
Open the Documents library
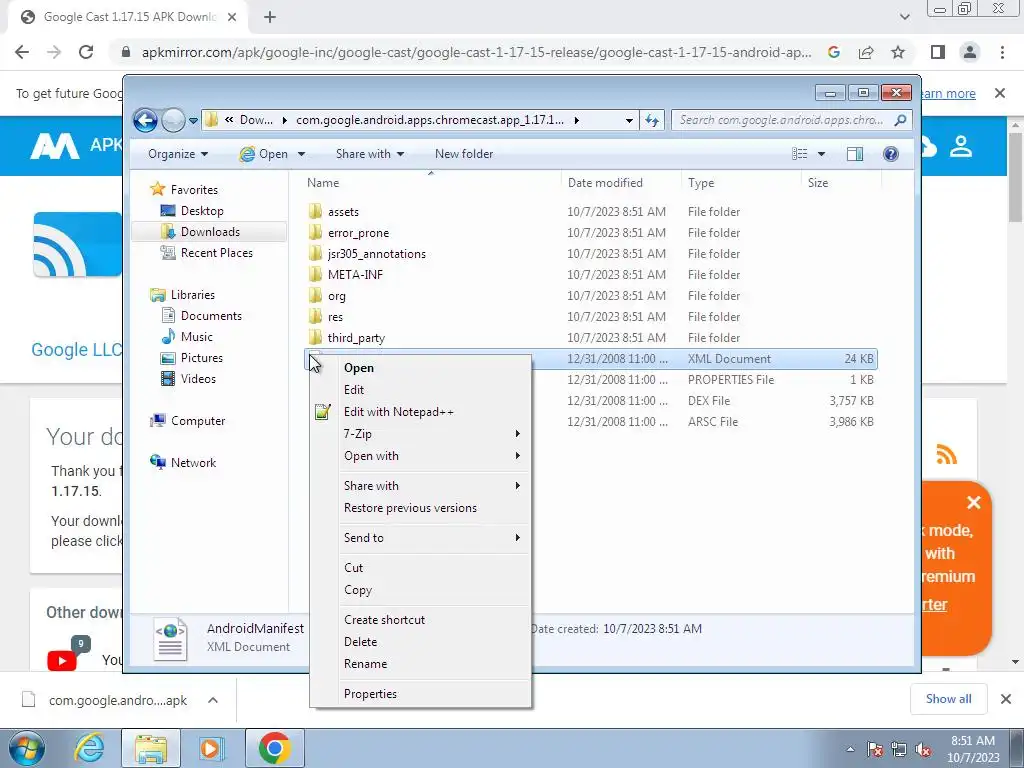pyautogui.click(x=211, y=316)
